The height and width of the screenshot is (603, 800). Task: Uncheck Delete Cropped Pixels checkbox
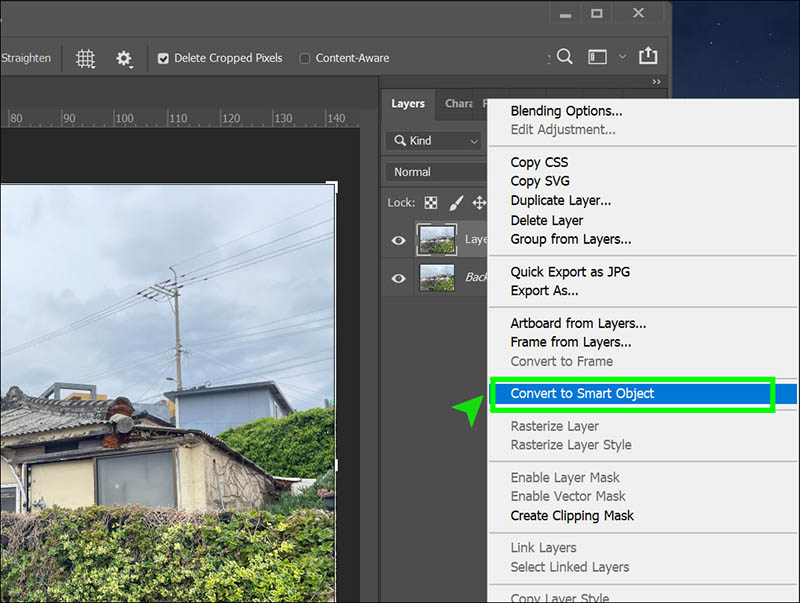coord(163,59)
